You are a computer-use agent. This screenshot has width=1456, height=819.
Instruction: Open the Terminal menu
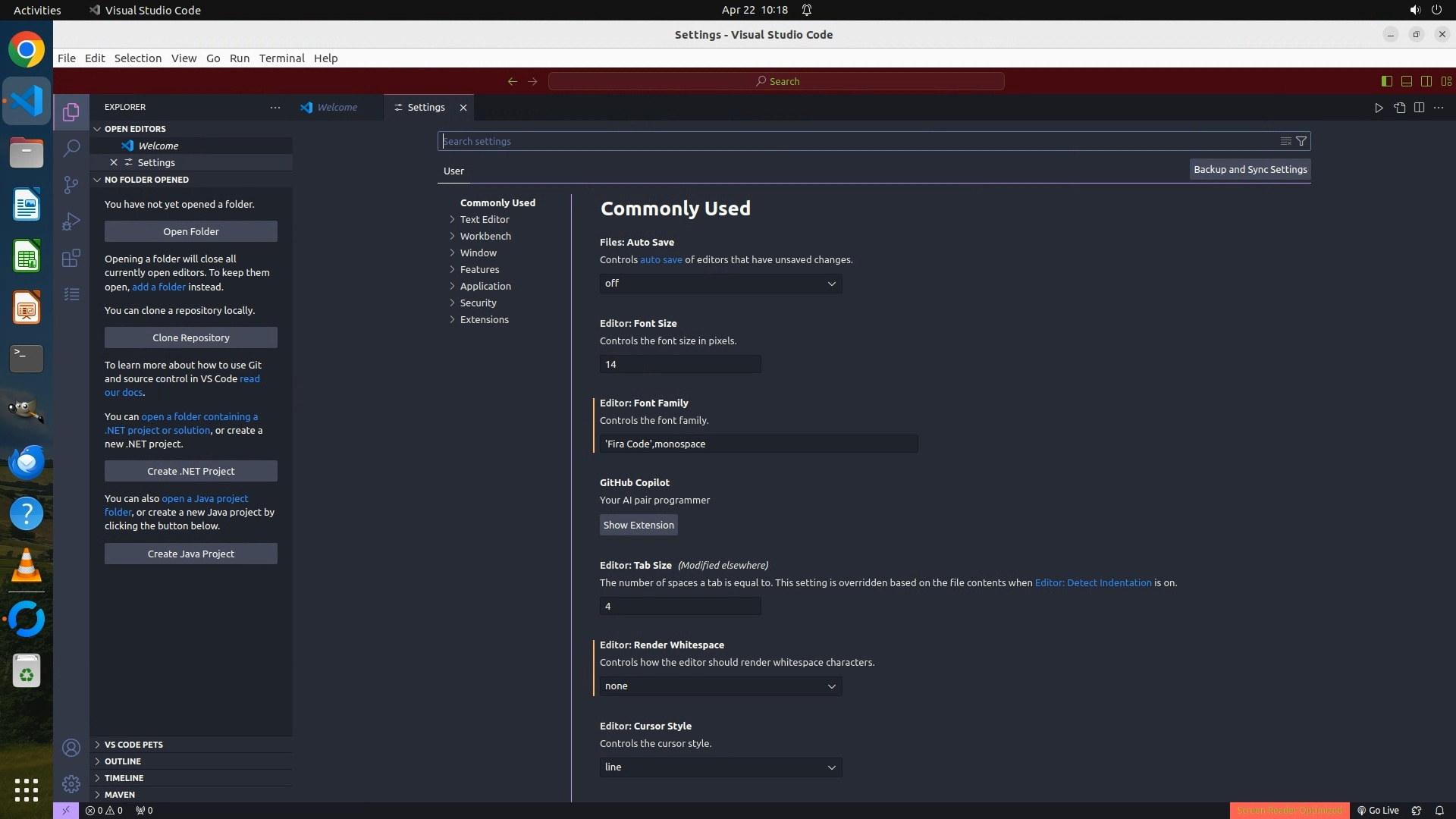281,58
